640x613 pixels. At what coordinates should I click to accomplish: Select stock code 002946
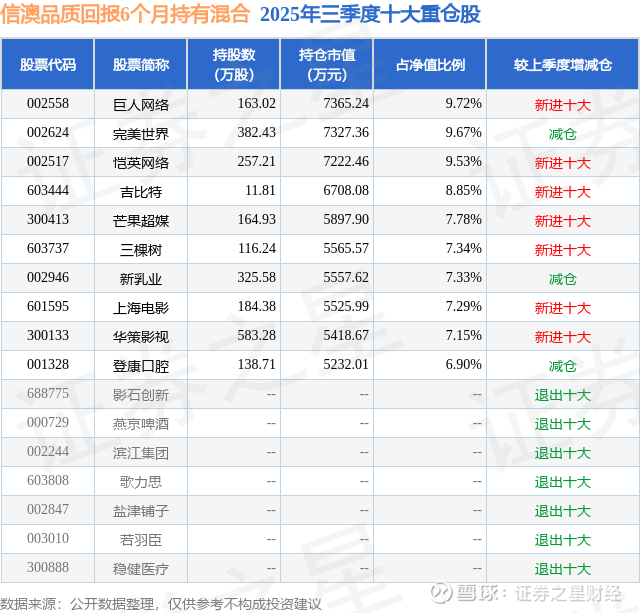(x=48, y=277)
